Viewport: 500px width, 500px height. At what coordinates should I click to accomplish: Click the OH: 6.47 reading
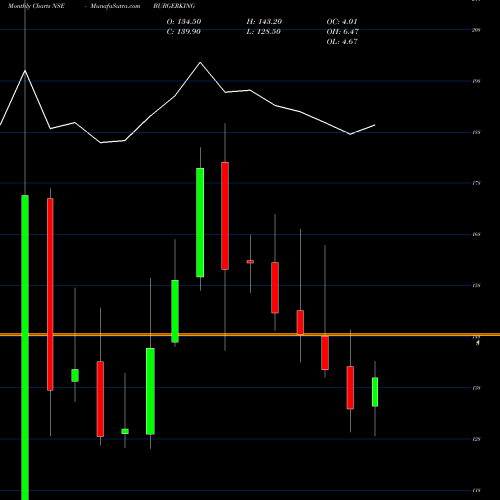(343, 32)
